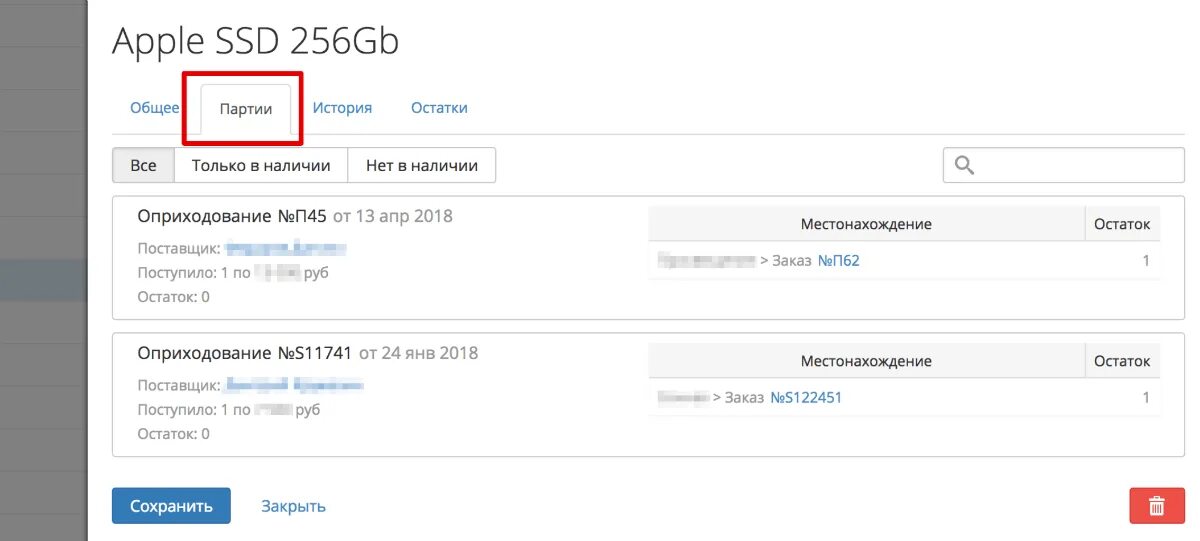Viewport: 1200px width, 541px height.
Task: Toggle the 'Только в наличии' filter
Action: [x=261, y=166]
